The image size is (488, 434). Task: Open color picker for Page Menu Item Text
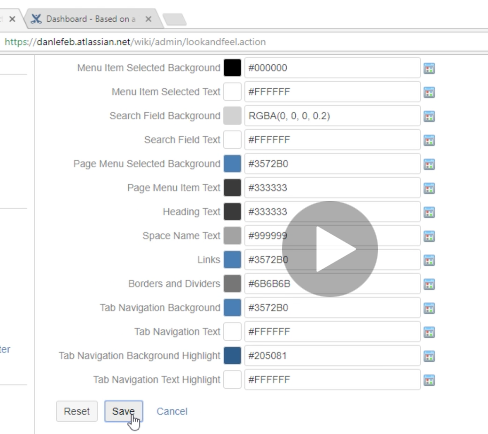(x=429, y=188)
